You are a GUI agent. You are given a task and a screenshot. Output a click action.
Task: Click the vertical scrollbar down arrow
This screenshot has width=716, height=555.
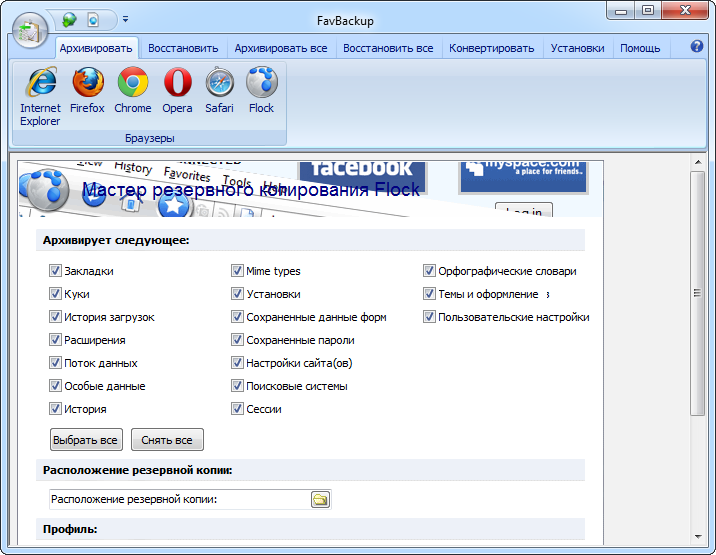click(x=698, y=537)
